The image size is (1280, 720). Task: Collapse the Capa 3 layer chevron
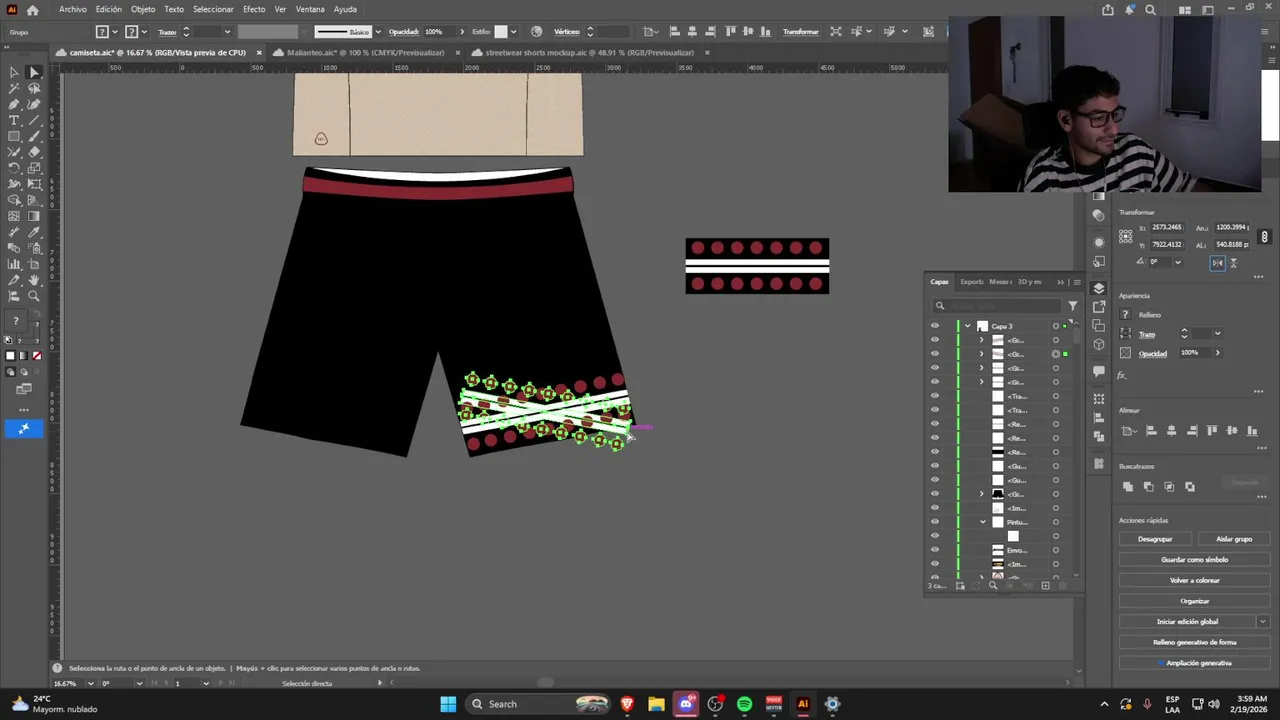(x=967, y=326)
